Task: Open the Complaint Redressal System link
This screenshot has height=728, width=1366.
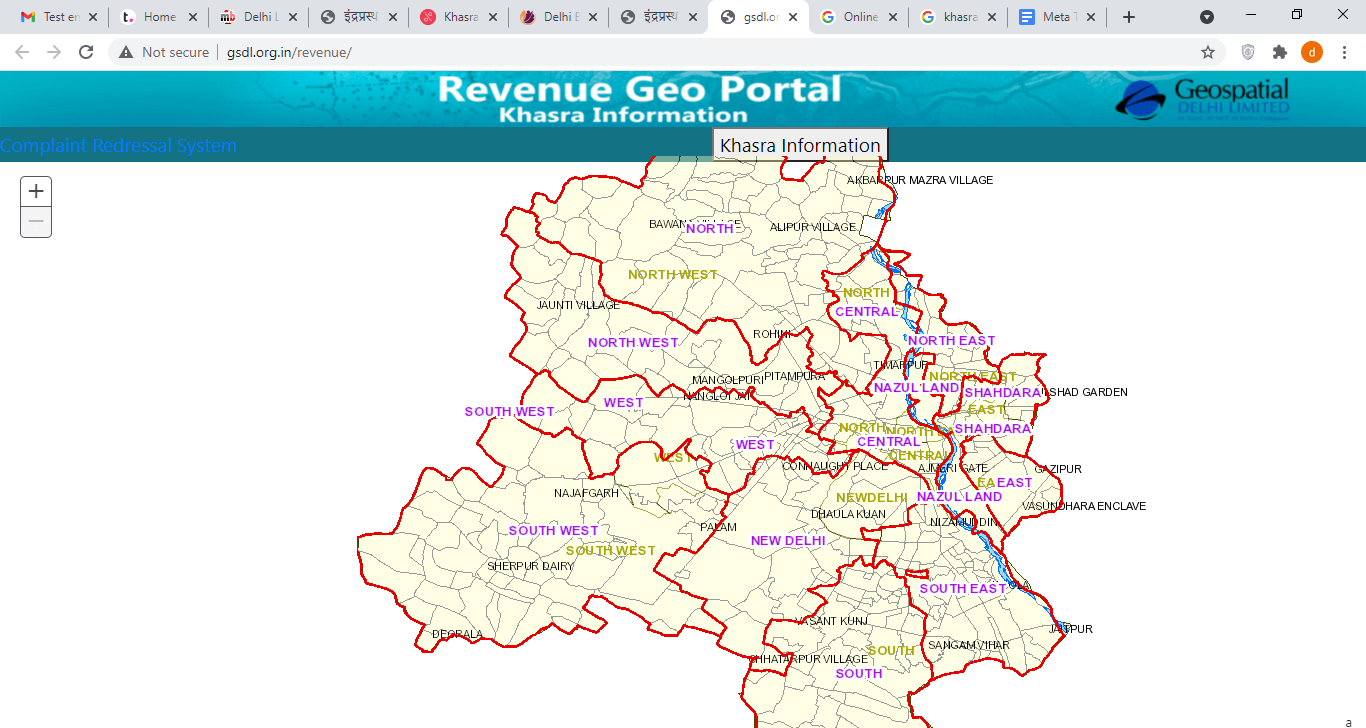Action: [x=119, y=146]
